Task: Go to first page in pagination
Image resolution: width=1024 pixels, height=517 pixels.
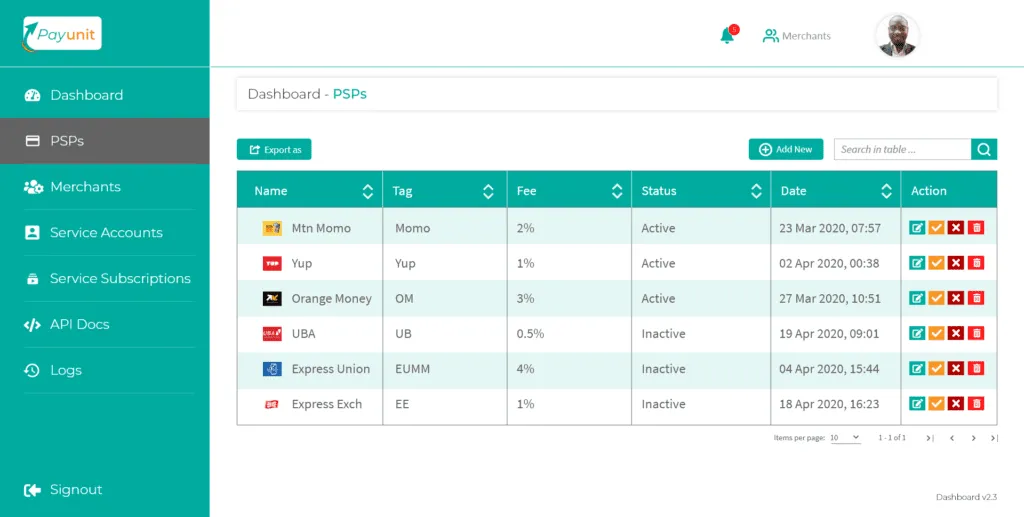Action: [x=929, y=438]
